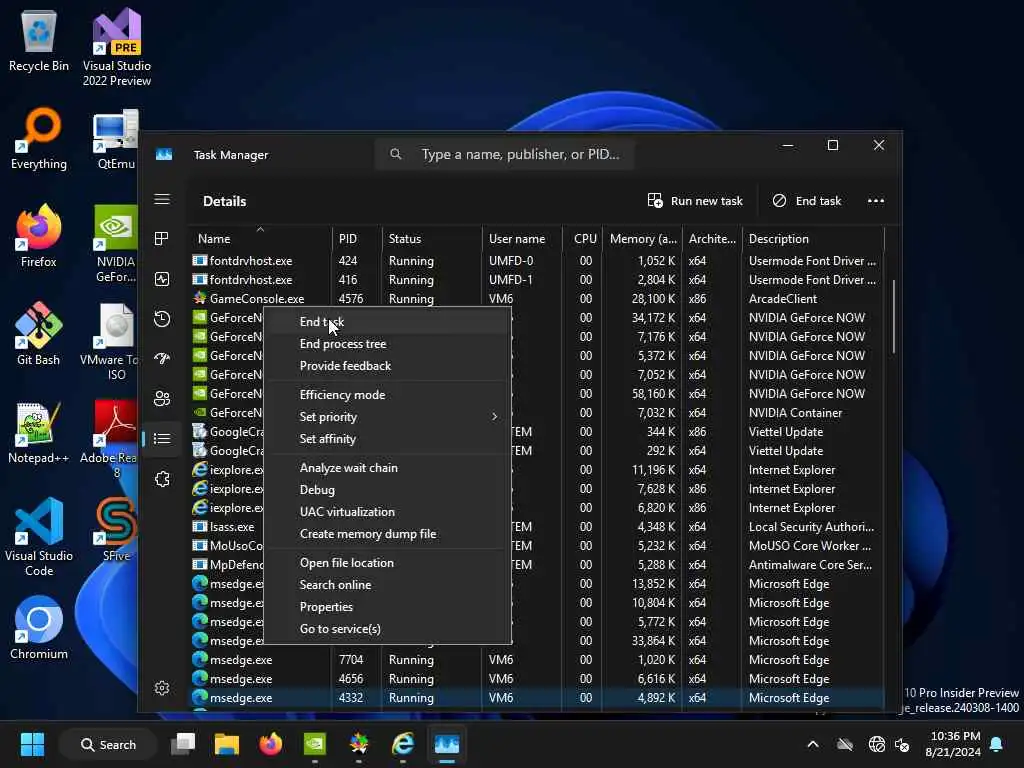Click End task toolbar button
The height and width of the screenshot is (768, 1024).
[x=807, y=200]
